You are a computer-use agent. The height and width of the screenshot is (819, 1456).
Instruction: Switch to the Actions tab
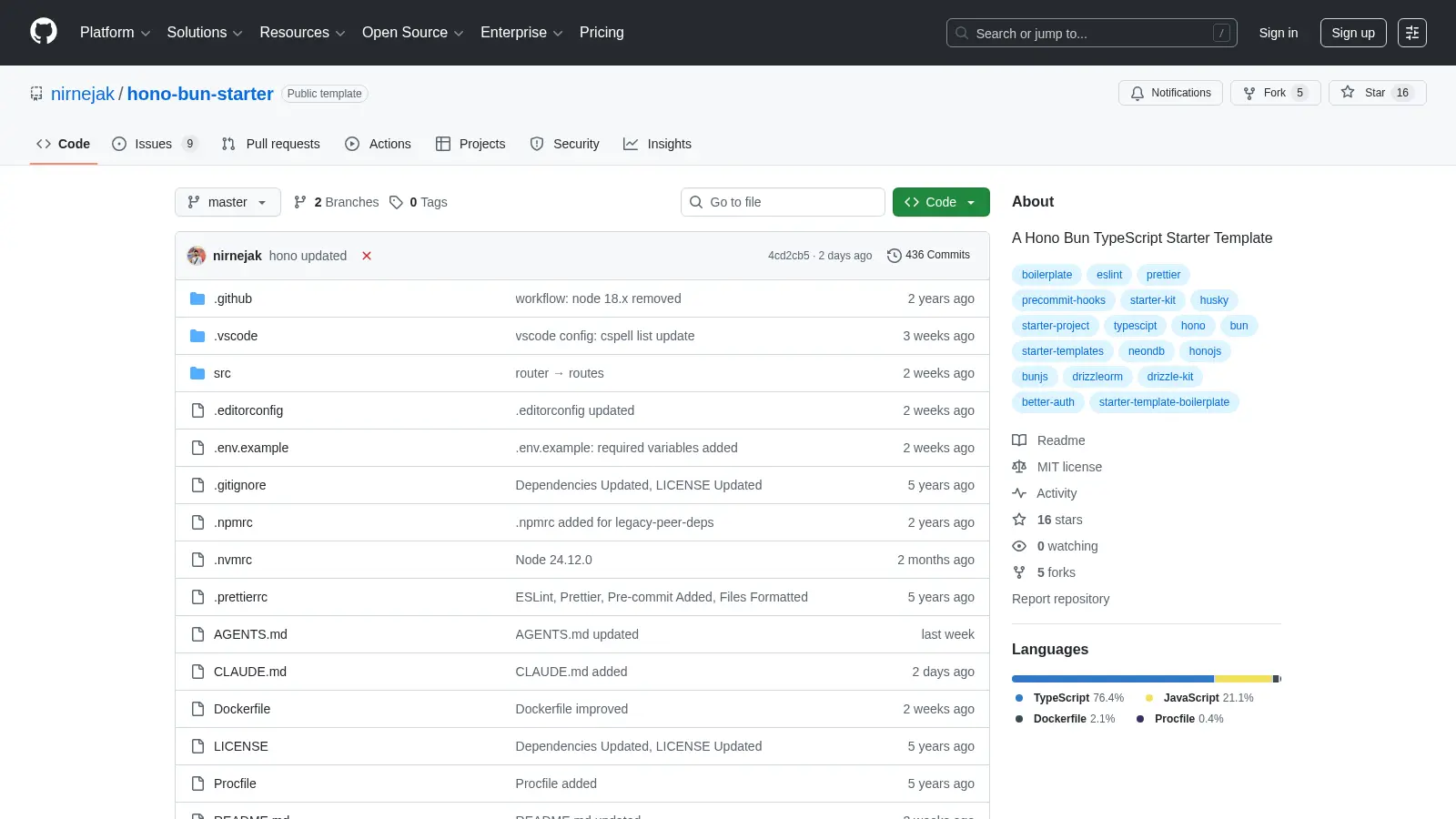(x=378, y=144)
